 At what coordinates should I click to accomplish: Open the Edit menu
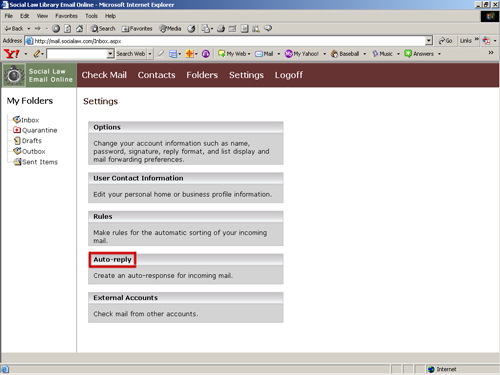(24, 16)
